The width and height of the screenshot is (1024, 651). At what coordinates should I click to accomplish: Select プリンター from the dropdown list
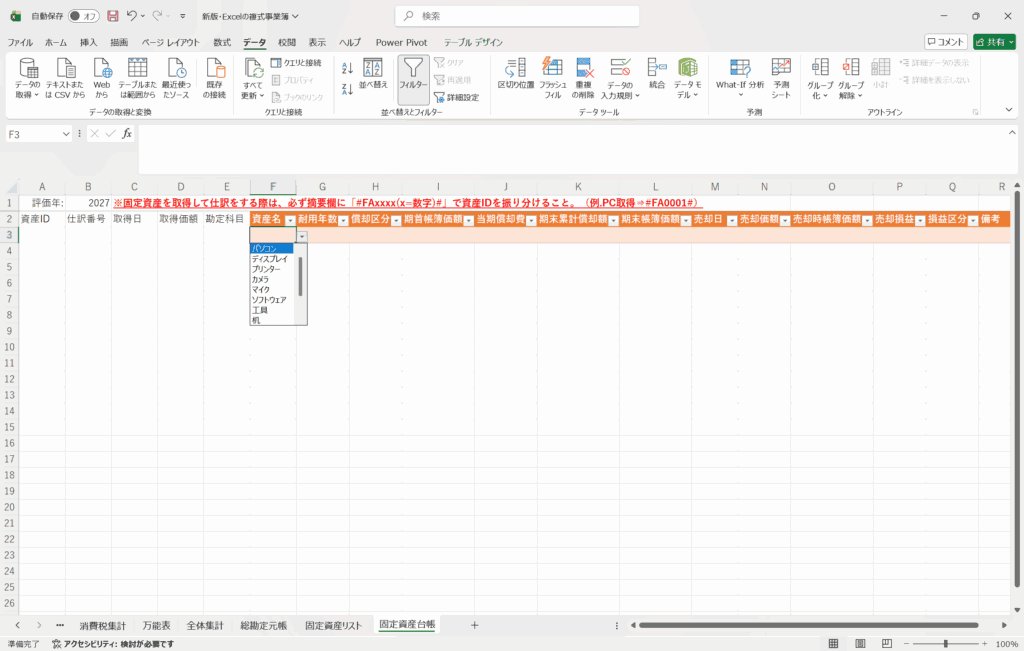pos(266,269)
